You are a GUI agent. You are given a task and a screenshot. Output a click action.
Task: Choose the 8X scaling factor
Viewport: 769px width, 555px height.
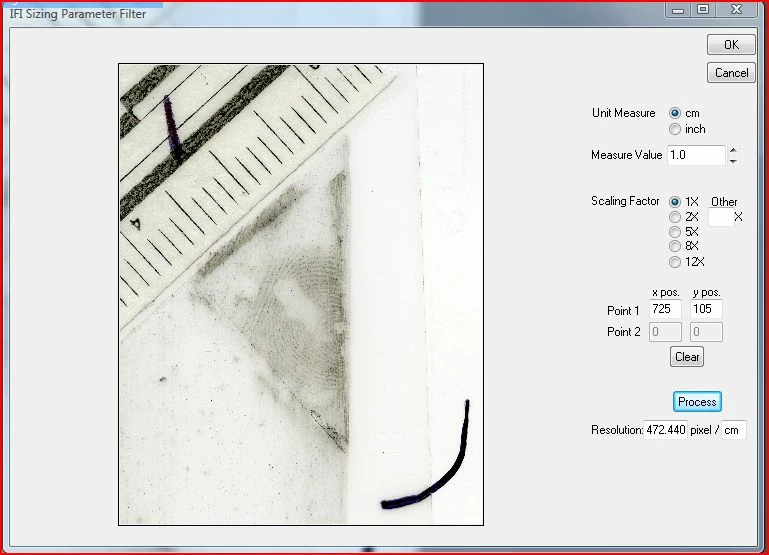(675, 246)
